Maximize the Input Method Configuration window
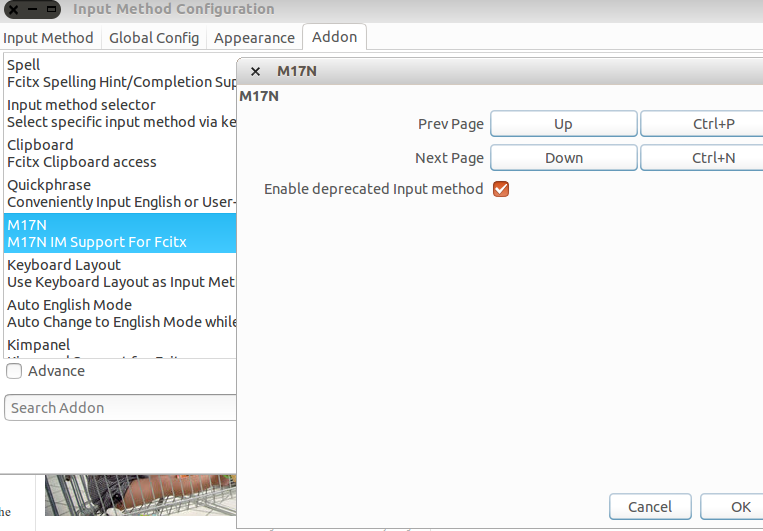 coord(51,9)
